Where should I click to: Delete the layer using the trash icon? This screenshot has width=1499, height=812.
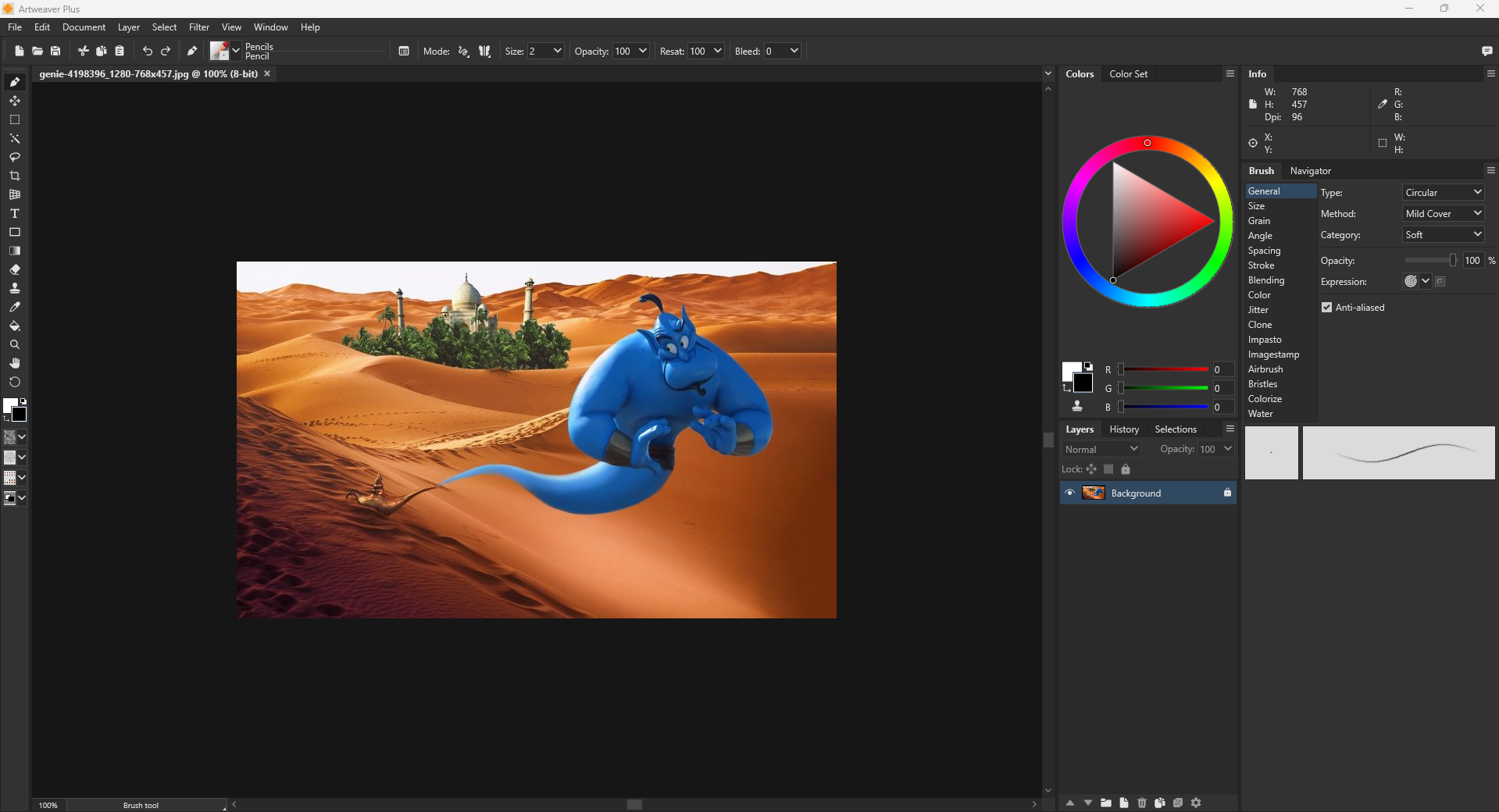pos(1142,803)
